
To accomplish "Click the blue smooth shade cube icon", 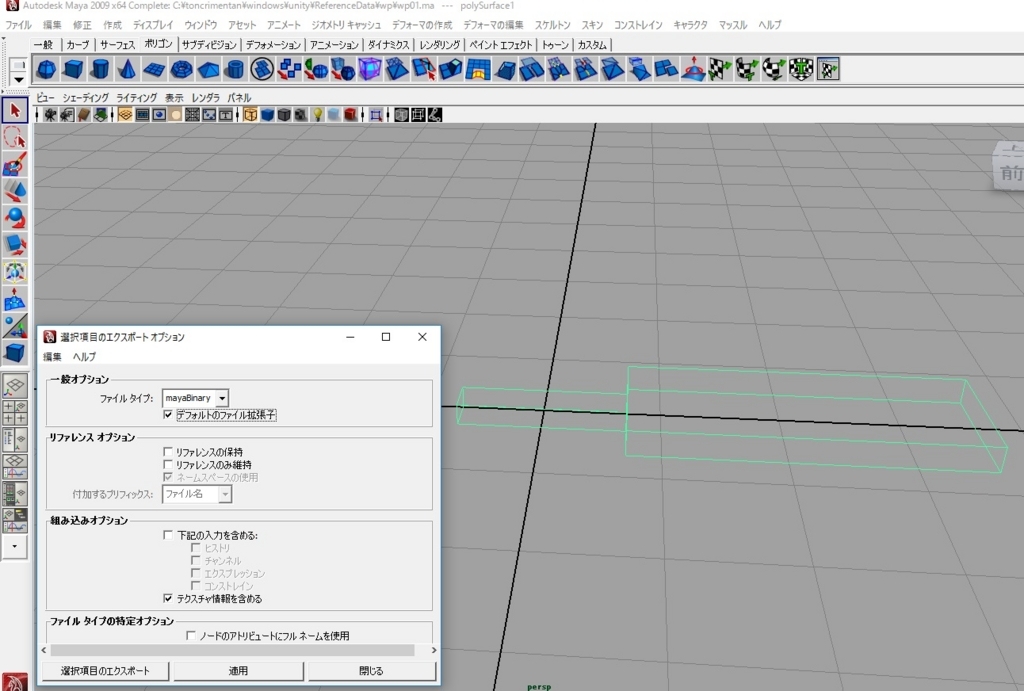I will click(267, 115).
